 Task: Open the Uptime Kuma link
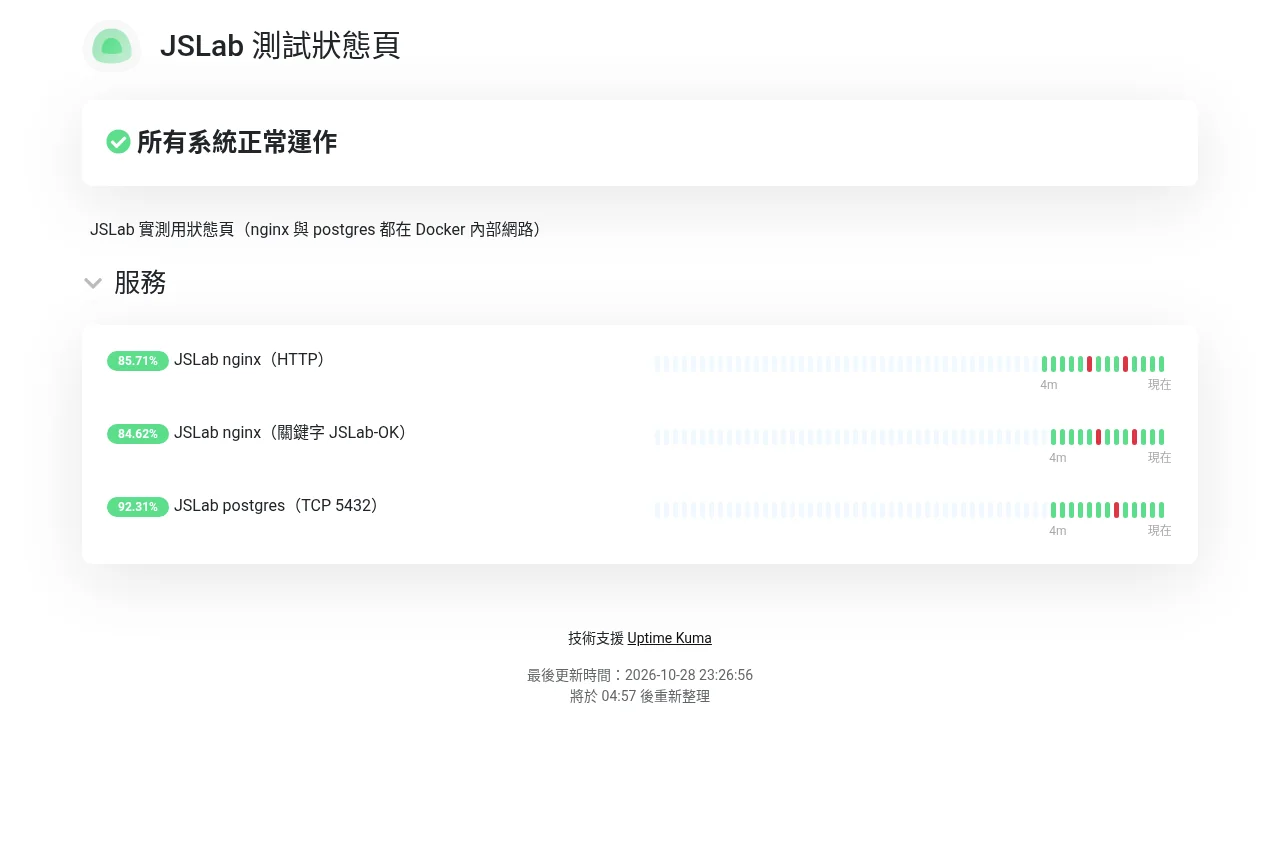tap(669, 638)
